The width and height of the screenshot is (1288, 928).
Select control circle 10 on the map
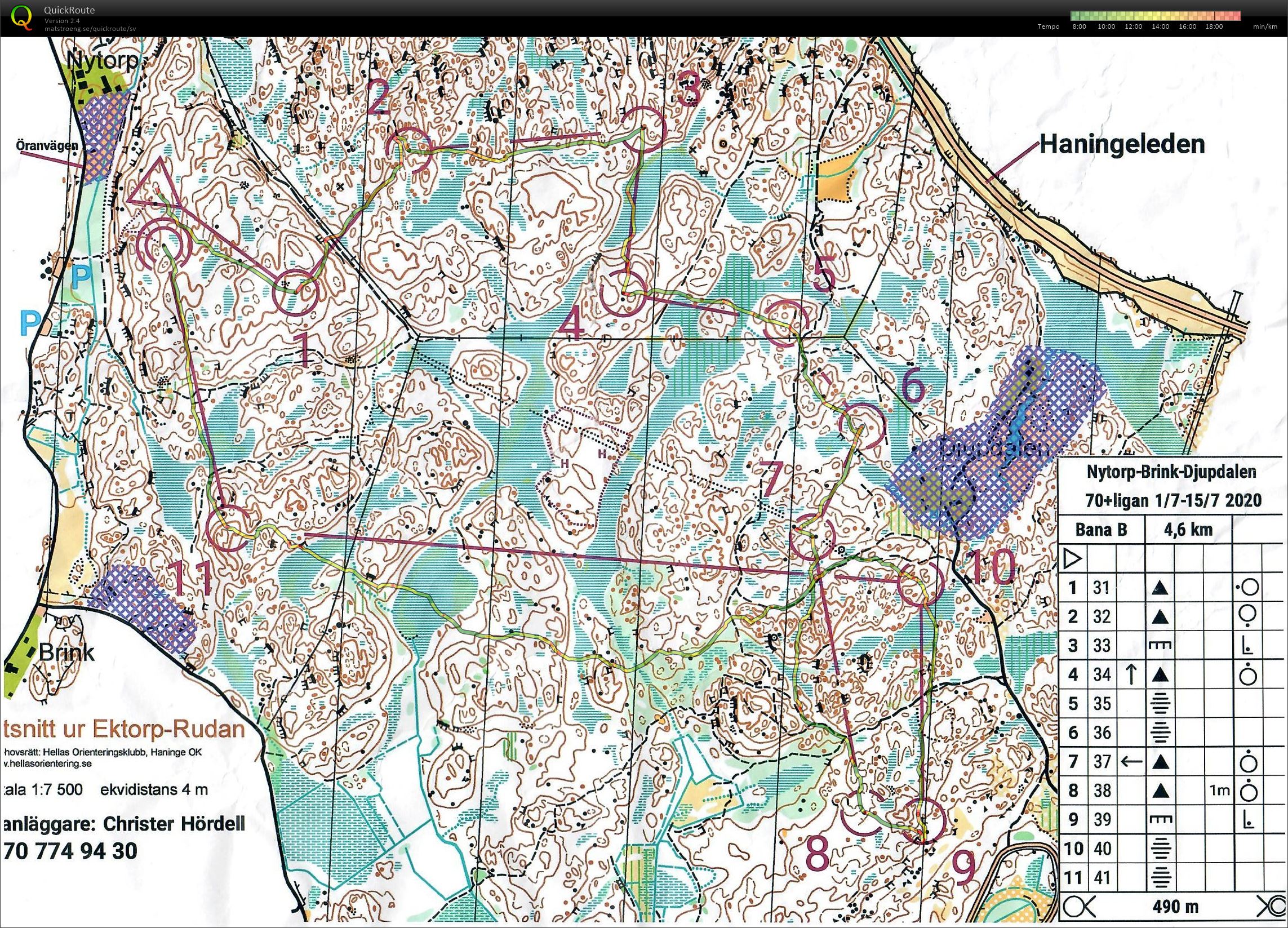pyautogui.click(x=921, y=583)
